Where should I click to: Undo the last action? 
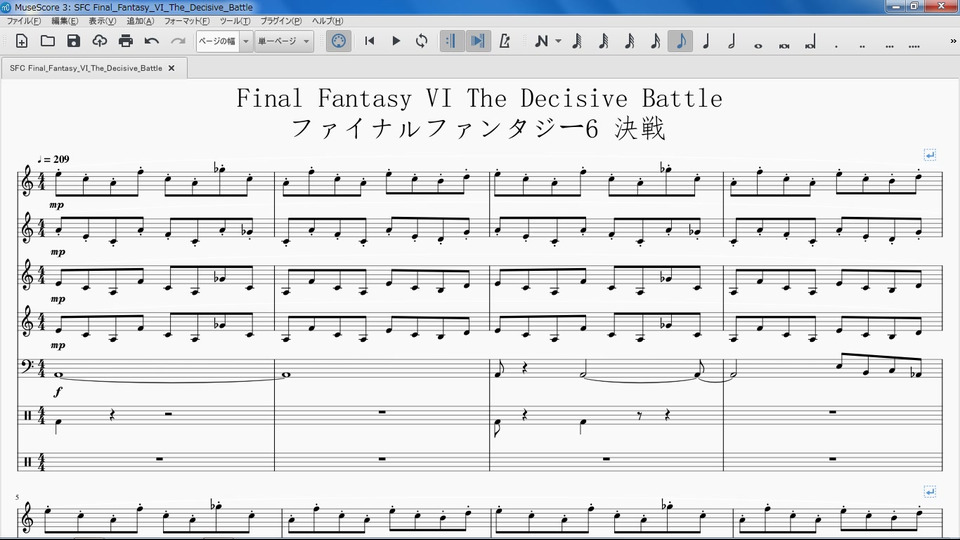coord(151,41)
